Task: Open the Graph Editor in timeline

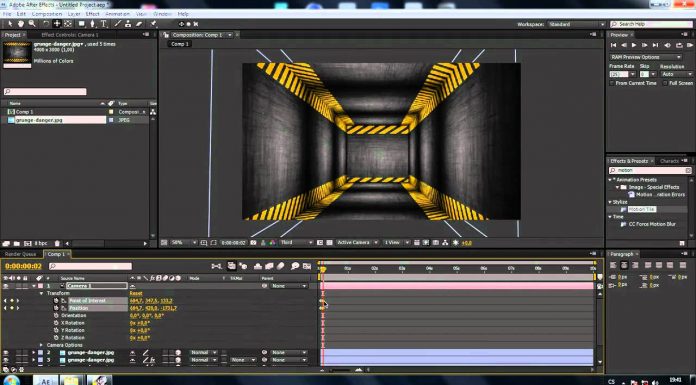Action: (x=307, y=266)
